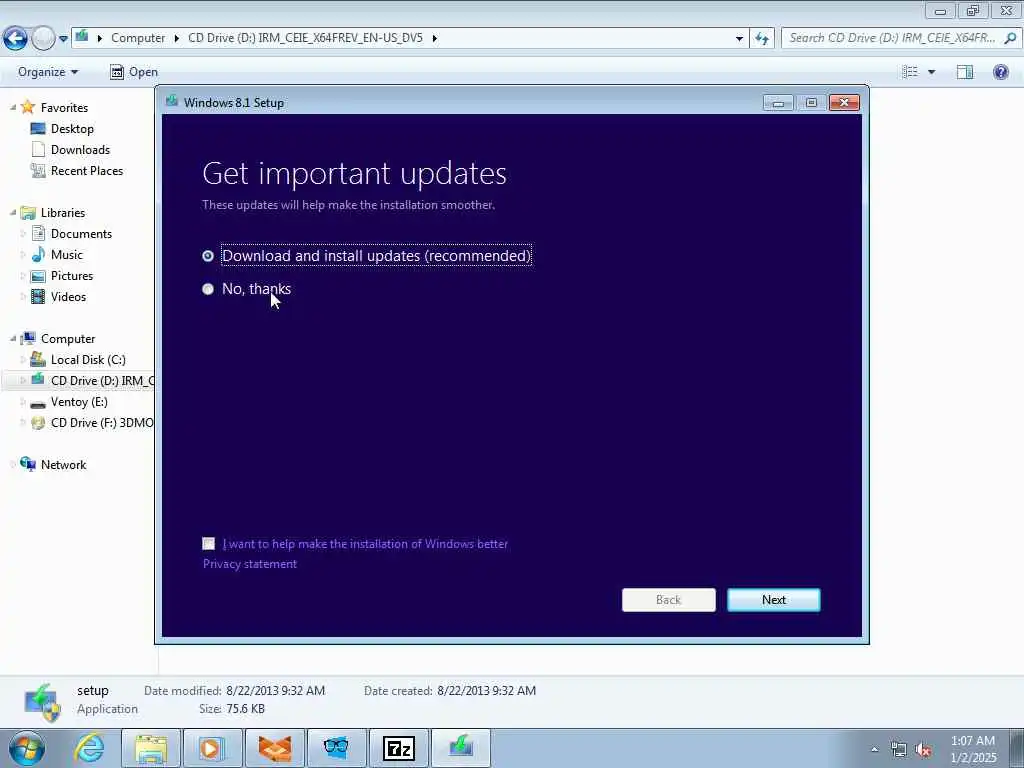
Task: Click Next in Windows 8.1 Setup
Action: (x=774, y=600)
